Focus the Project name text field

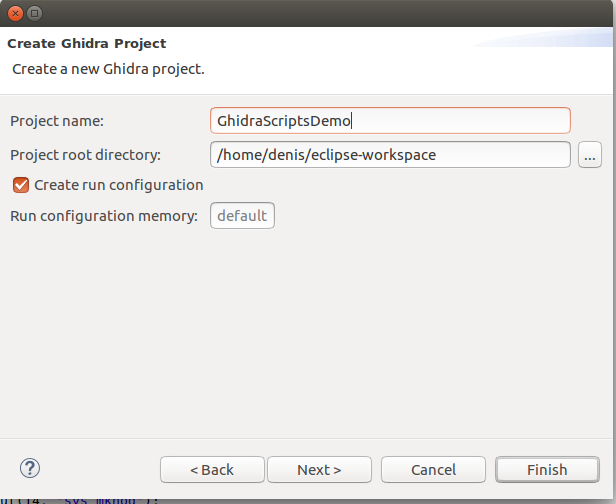point(390,121)
